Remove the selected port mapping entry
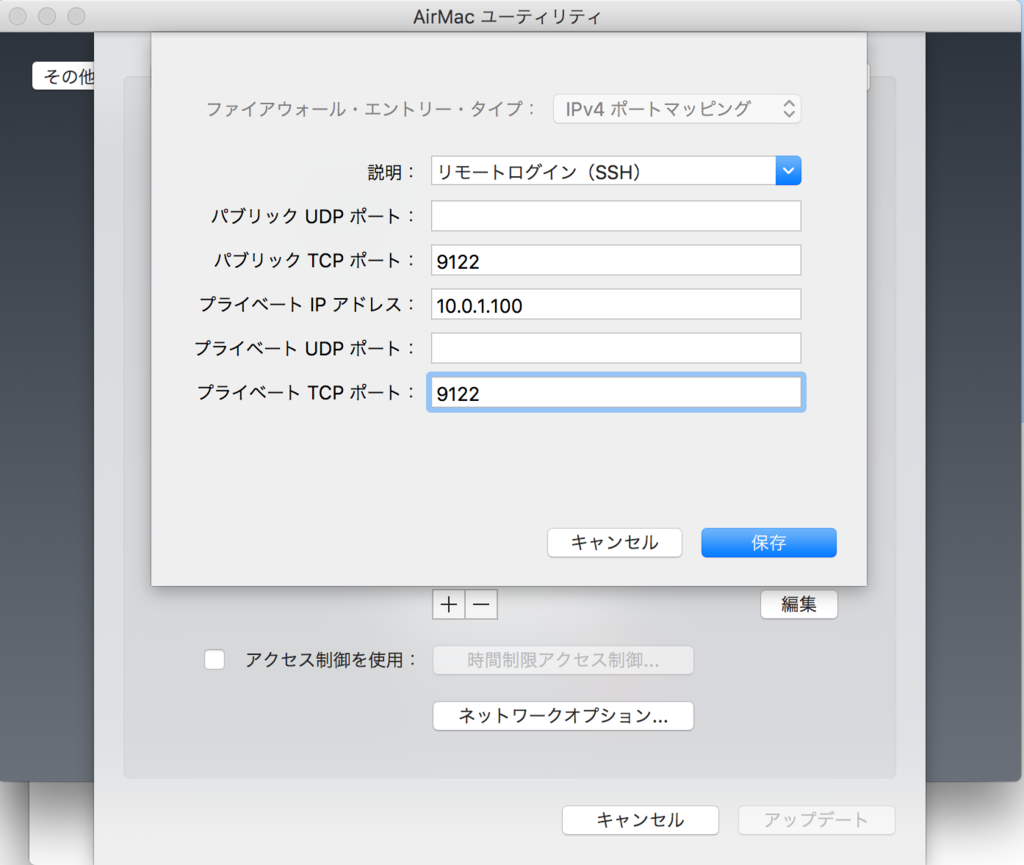Screen dimensions: 1024x865 click(x=481, y=605)
